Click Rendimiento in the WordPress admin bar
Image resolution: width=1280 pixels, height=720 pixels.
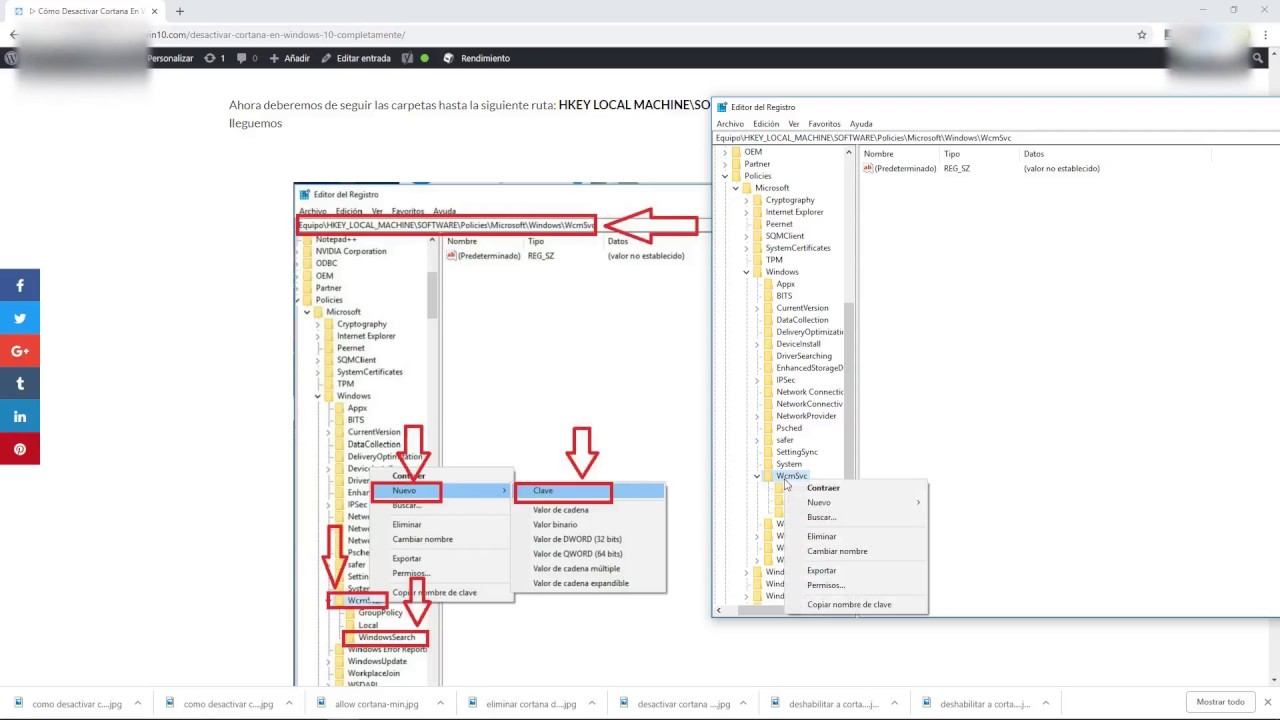[x=477, y=58]
